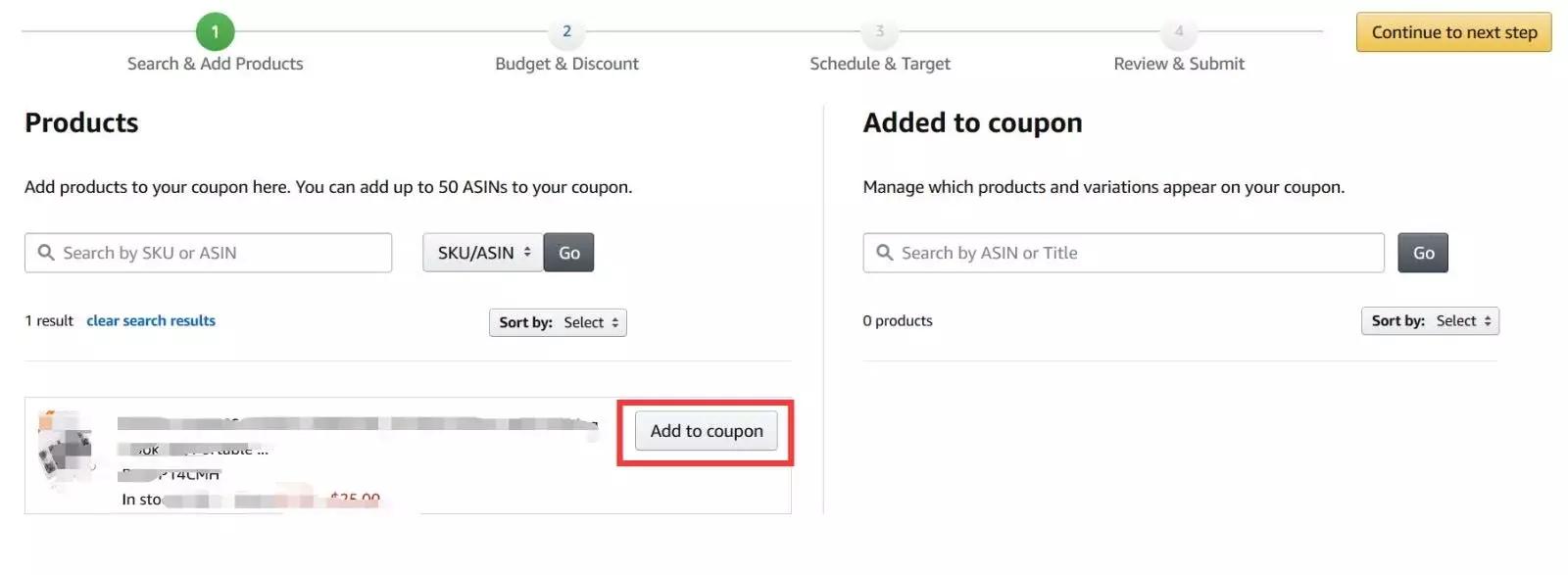1568x575 pixels.
Task: Click the magnifier icon in the SKU search box
Action: [x=46, y=252]
